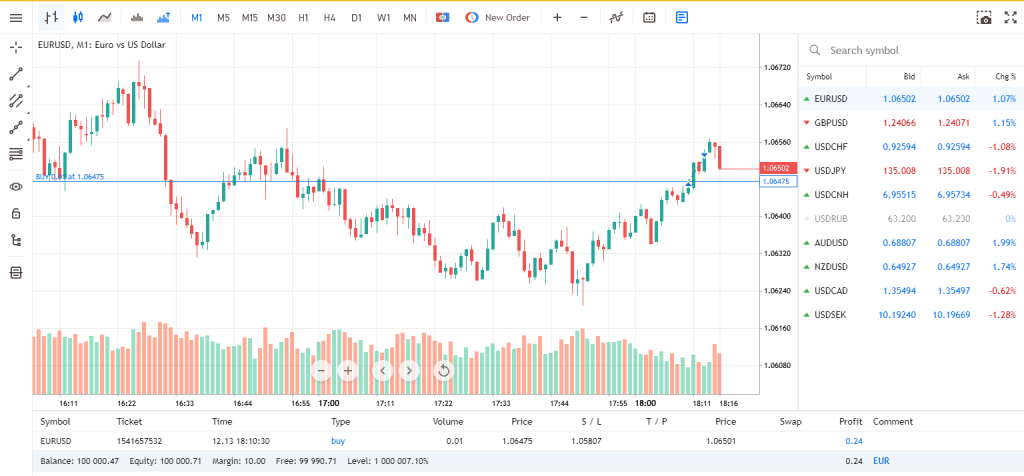Select USDJPY in Market Watch
The height and width of the screenshot is (476, 1024).
point(911,170)
